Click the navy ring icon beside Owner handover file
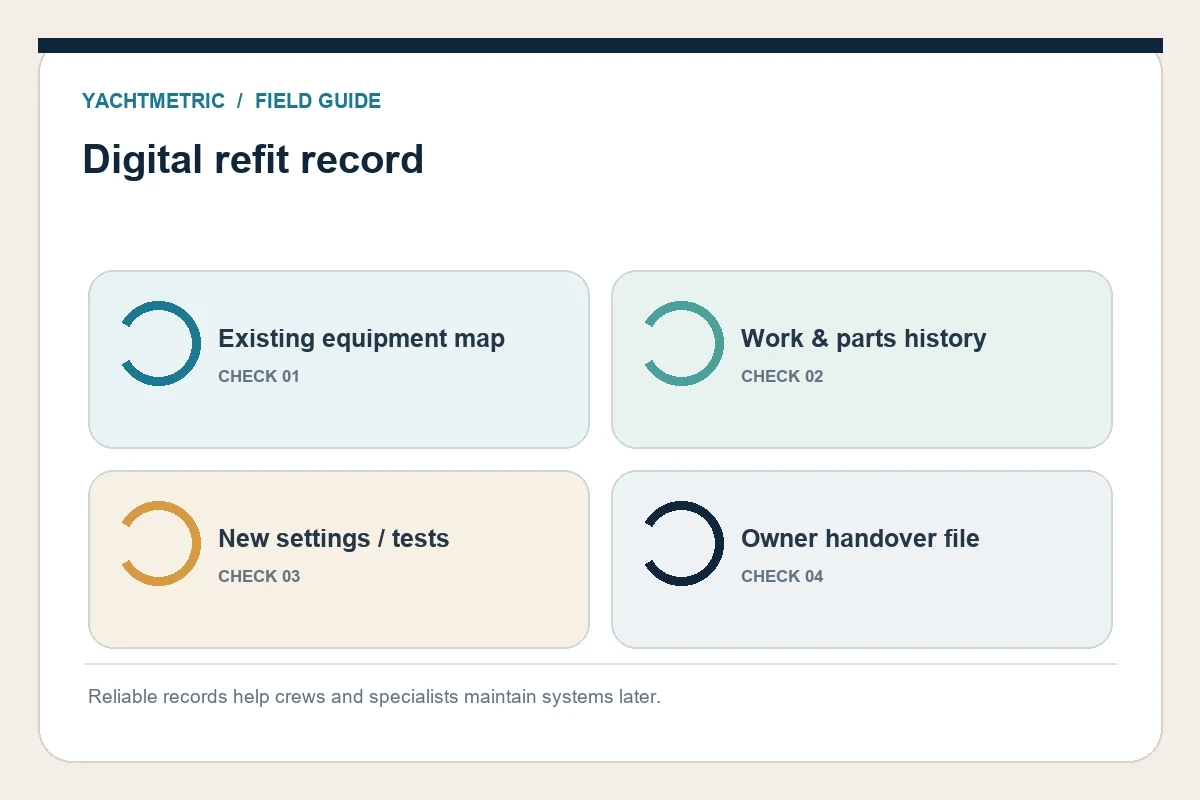This screenshot has width=1200, height=800. [683, 543]
